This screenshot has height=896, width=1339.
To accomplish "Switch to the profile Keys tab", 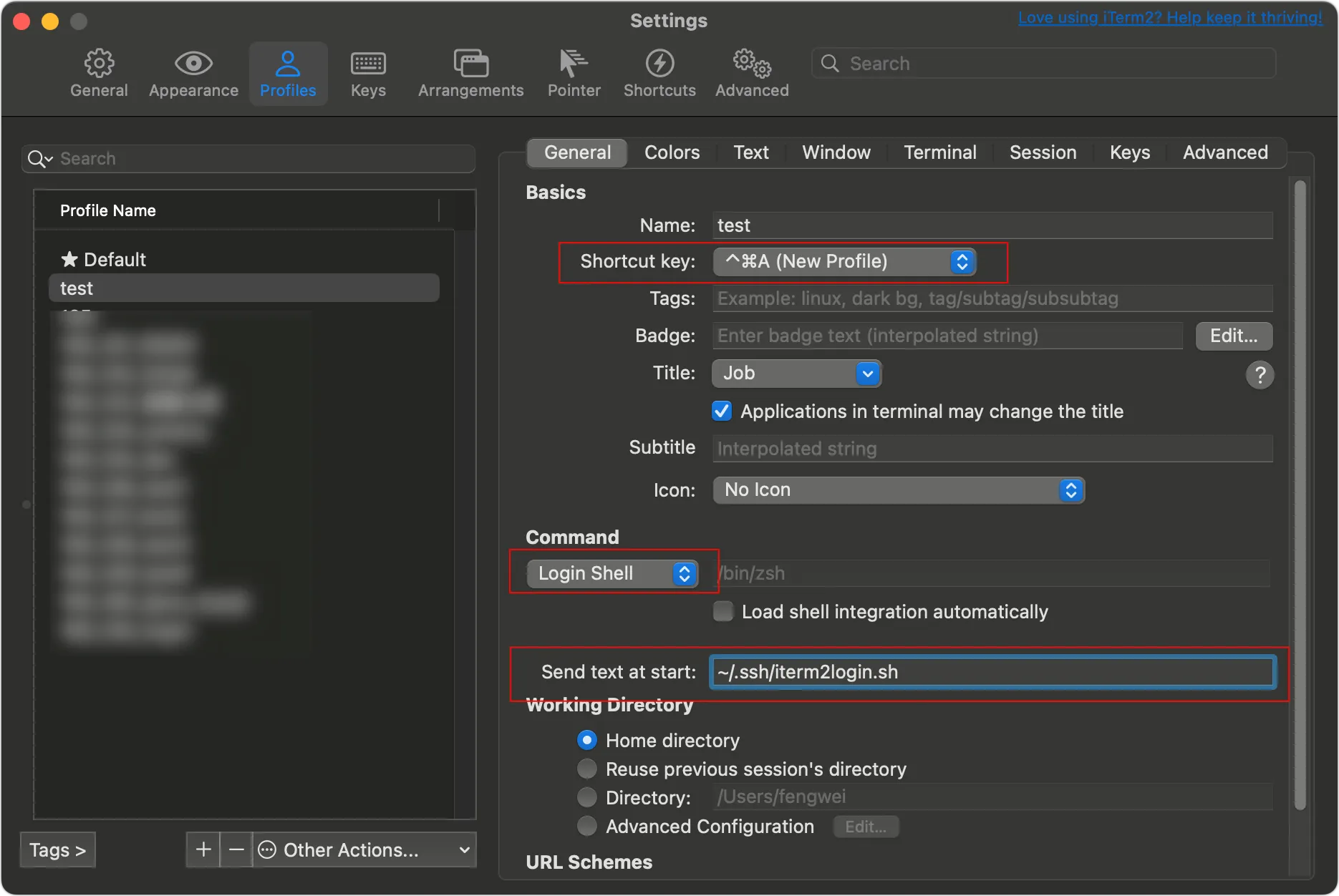I will point(1130,152).
